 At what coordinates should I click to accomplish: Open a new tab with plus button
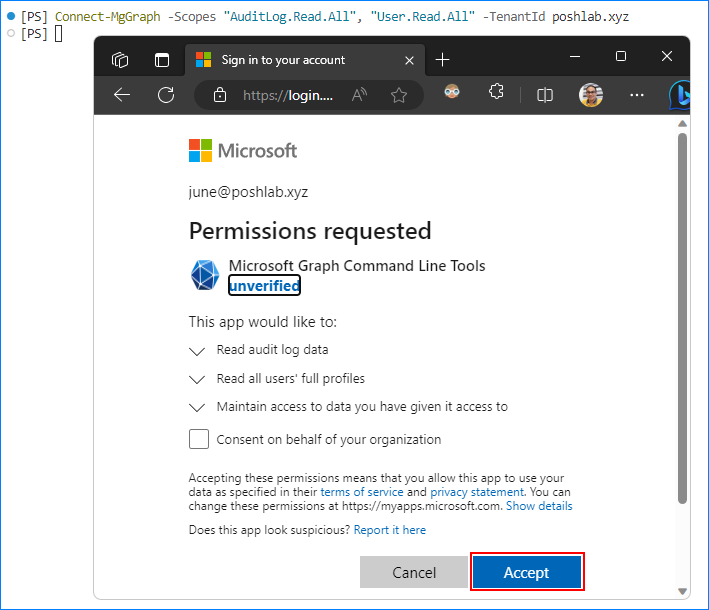click(442, 60)
